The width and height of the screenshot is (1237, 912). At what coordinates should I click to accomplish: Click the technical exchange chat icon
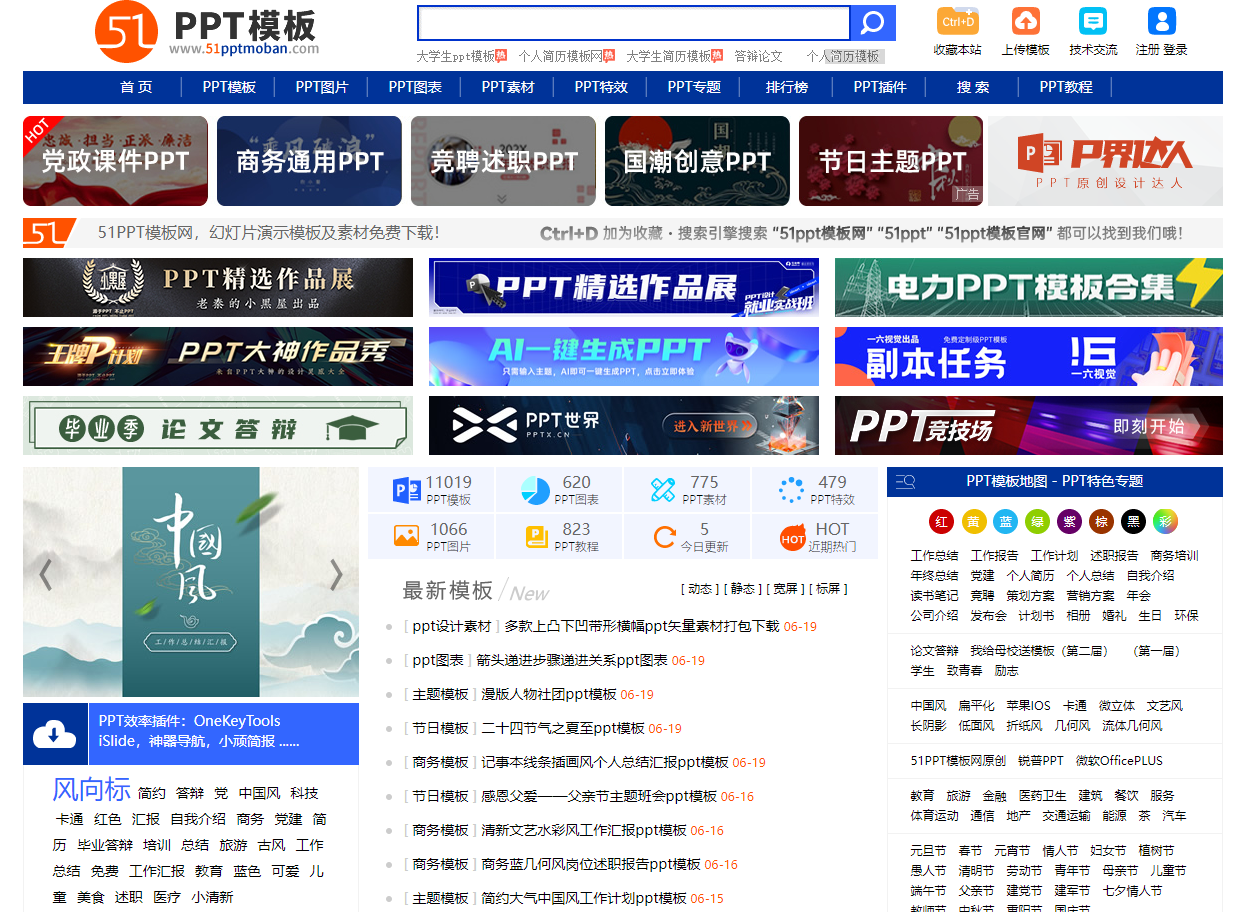pos(1093,21)
